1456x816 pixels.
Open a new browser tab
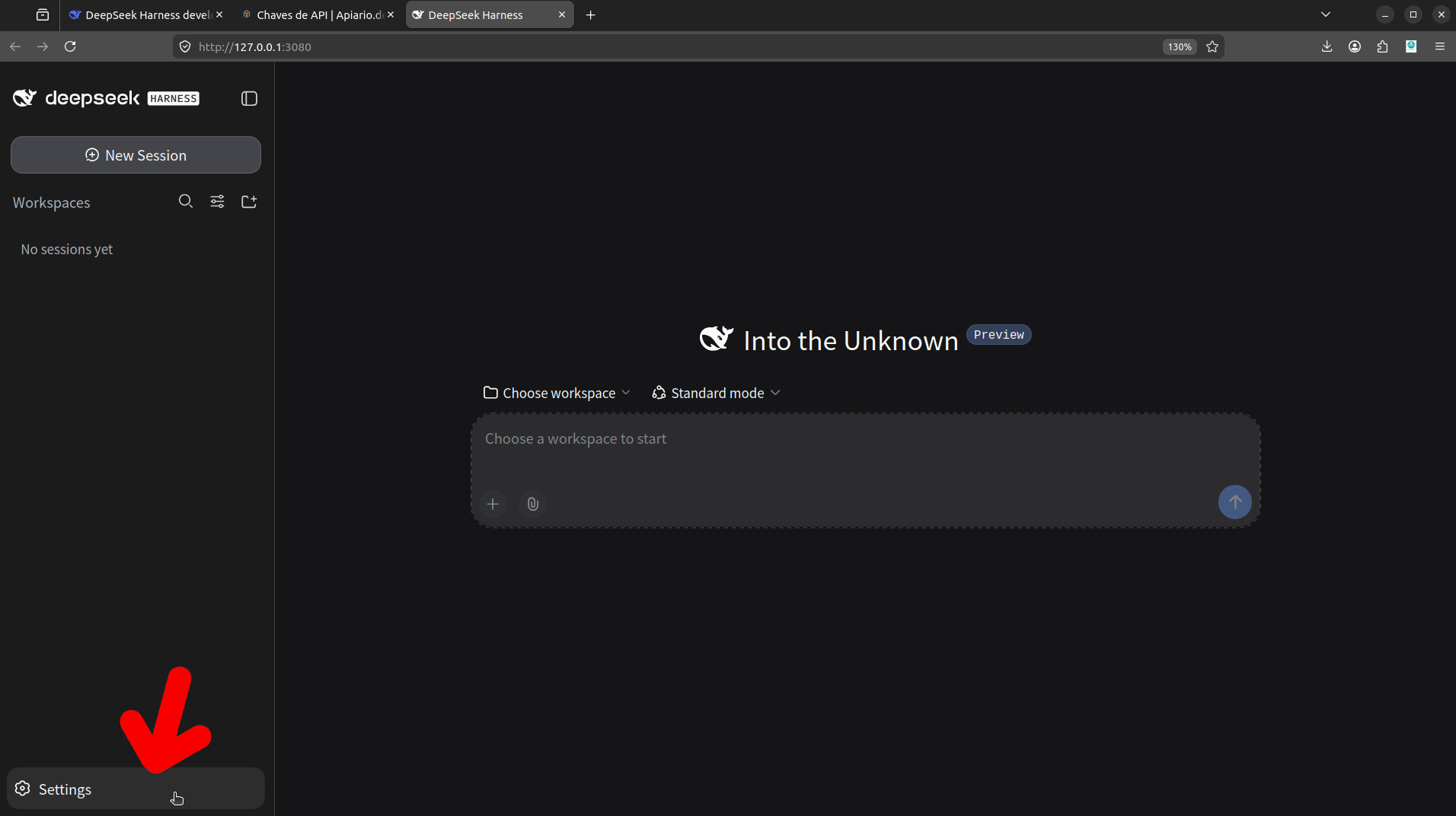[590, 15]
